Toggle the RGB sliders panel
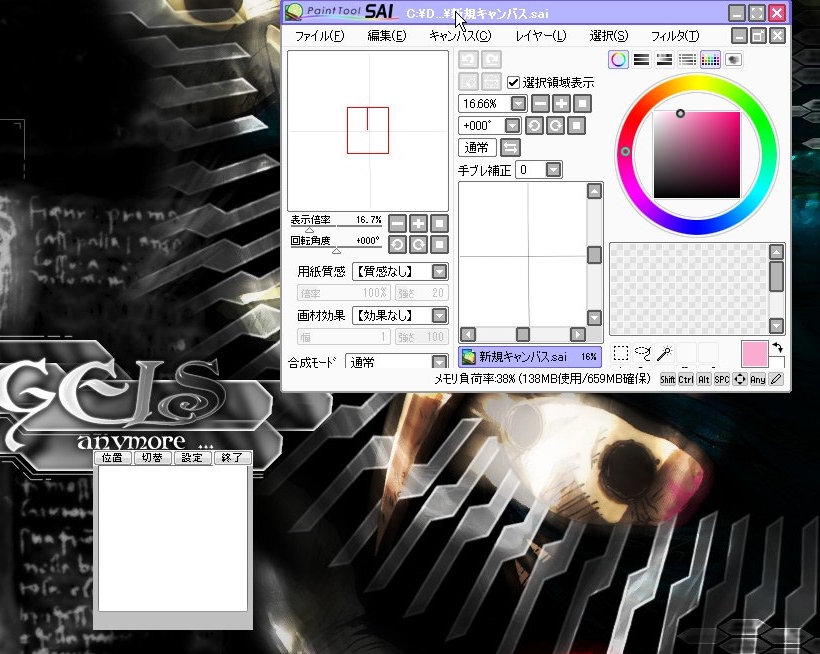The height and width of the screenshot is (654, 820). click(x=641, y=60)
